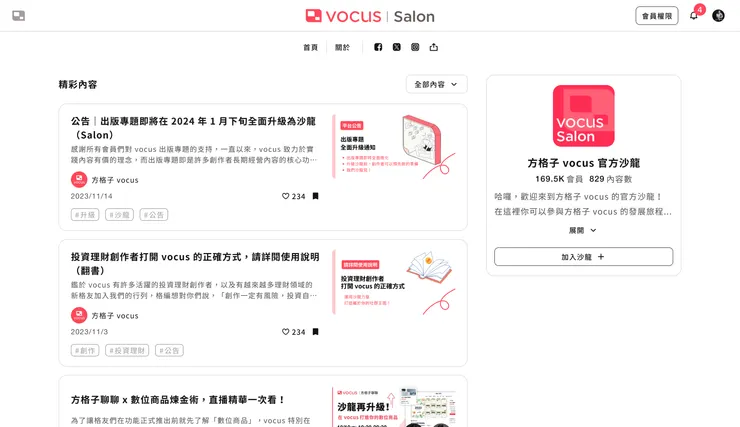Open the Facebook share icon
This screenshot has width=740, height=427.
click(378, 47)
